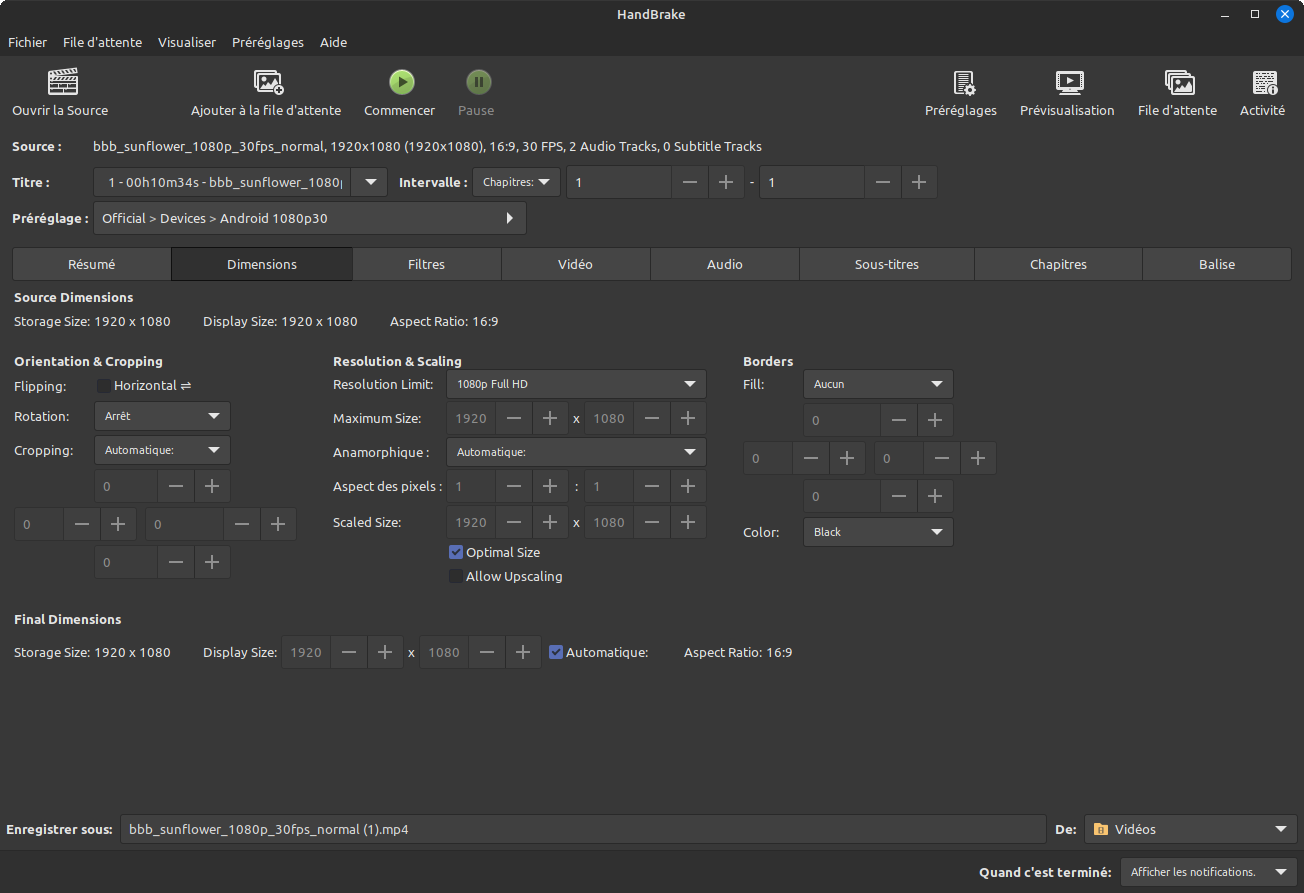Show the File d'attente queue icon
The height and width of the screenshot is (893, 1304).
(x=1179, y=82)
